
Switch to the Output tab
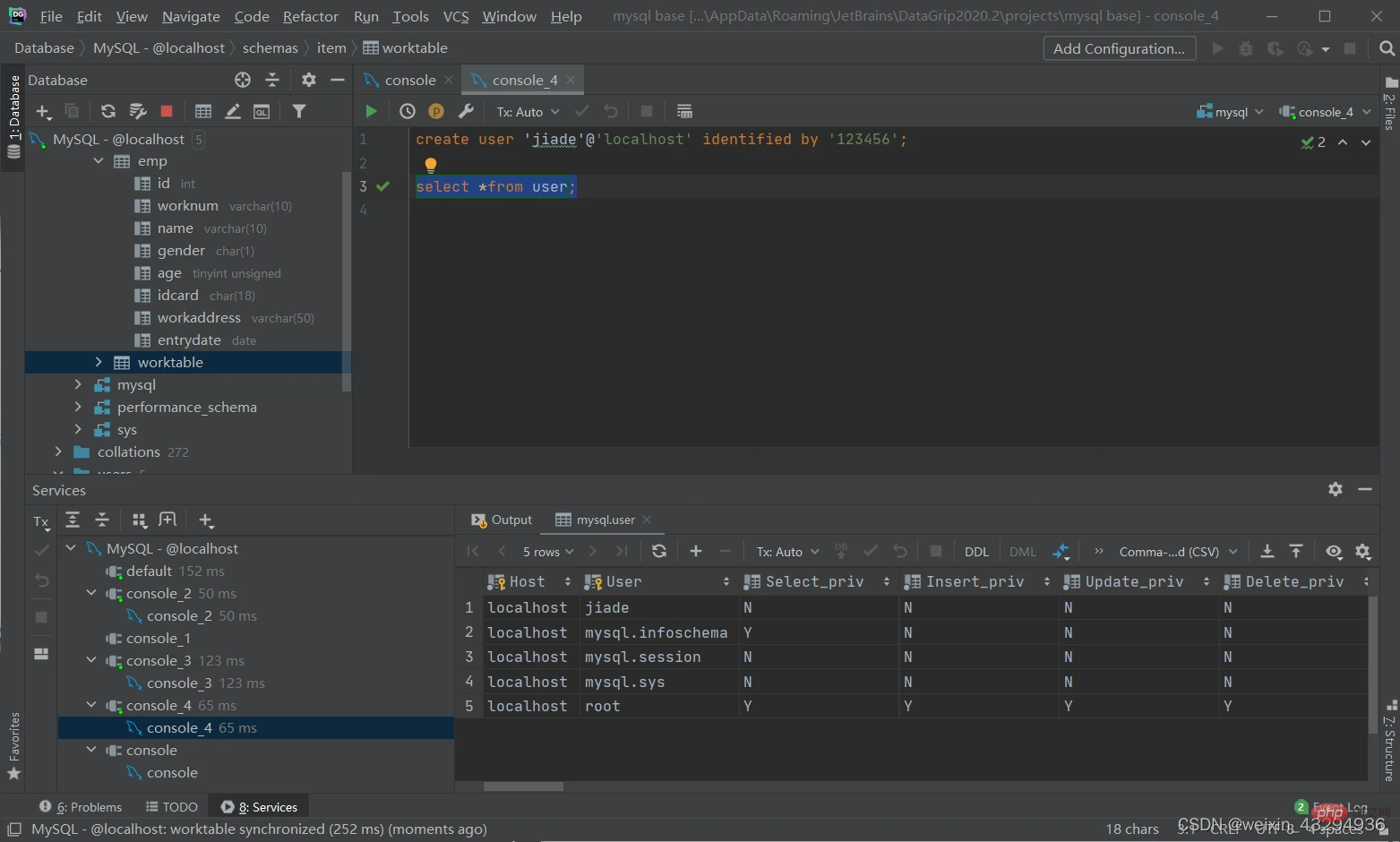tap(502, 520)
